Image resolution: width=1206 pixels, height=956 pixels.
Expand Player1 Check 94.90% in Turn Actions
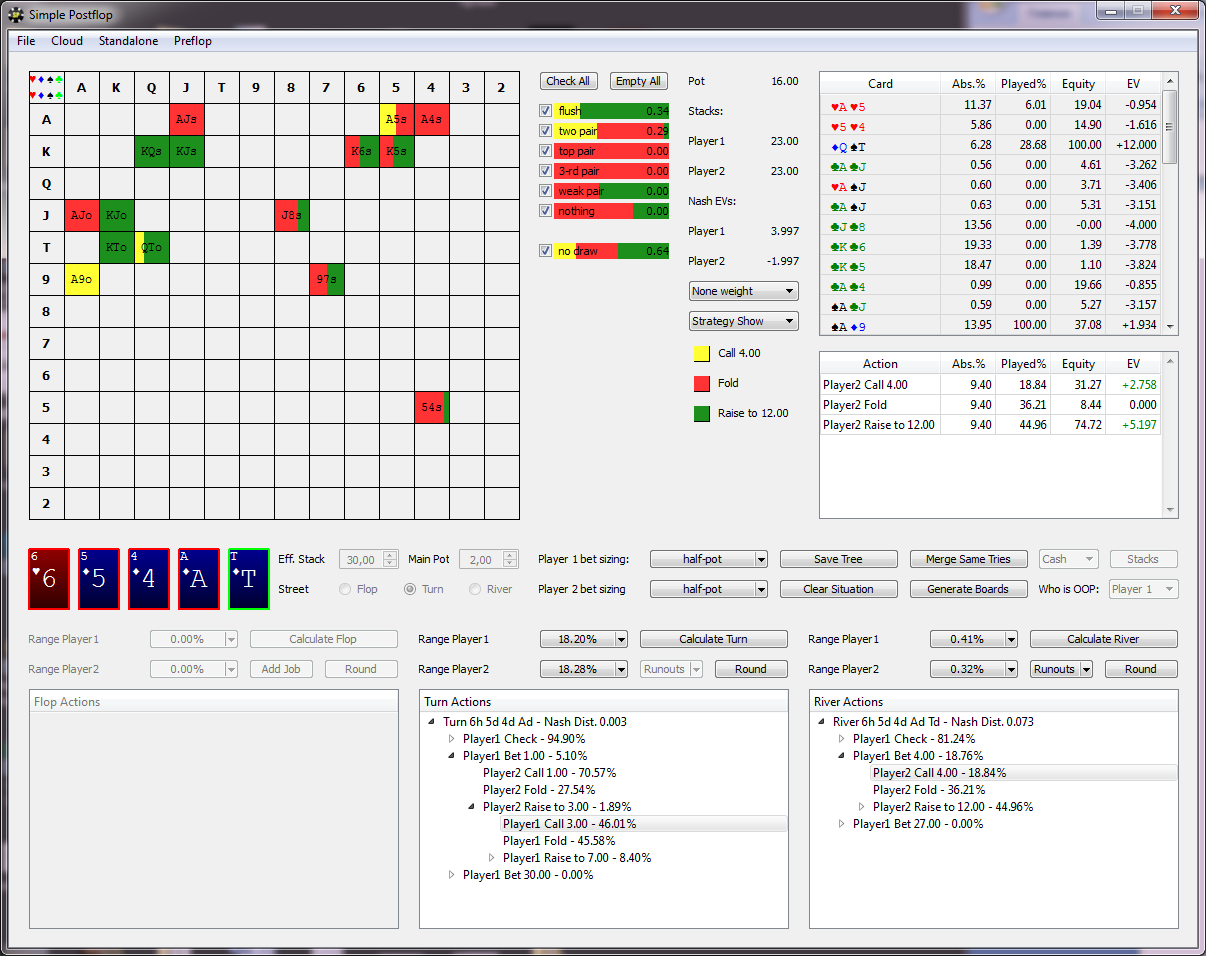(x=452, y=739)
